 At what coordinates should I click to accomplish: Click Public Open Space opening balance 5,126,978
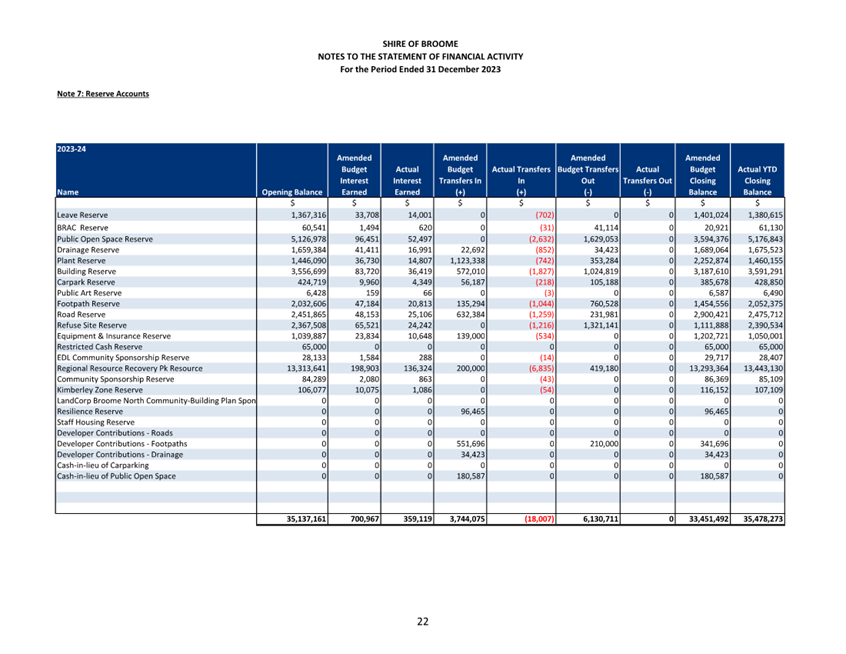tap(309, 239)
